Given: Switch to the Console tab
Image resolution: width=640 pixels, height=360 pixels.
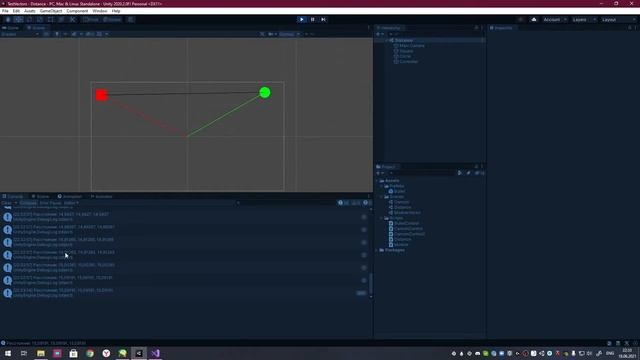Looking at the screenshot, I should 13,196.
